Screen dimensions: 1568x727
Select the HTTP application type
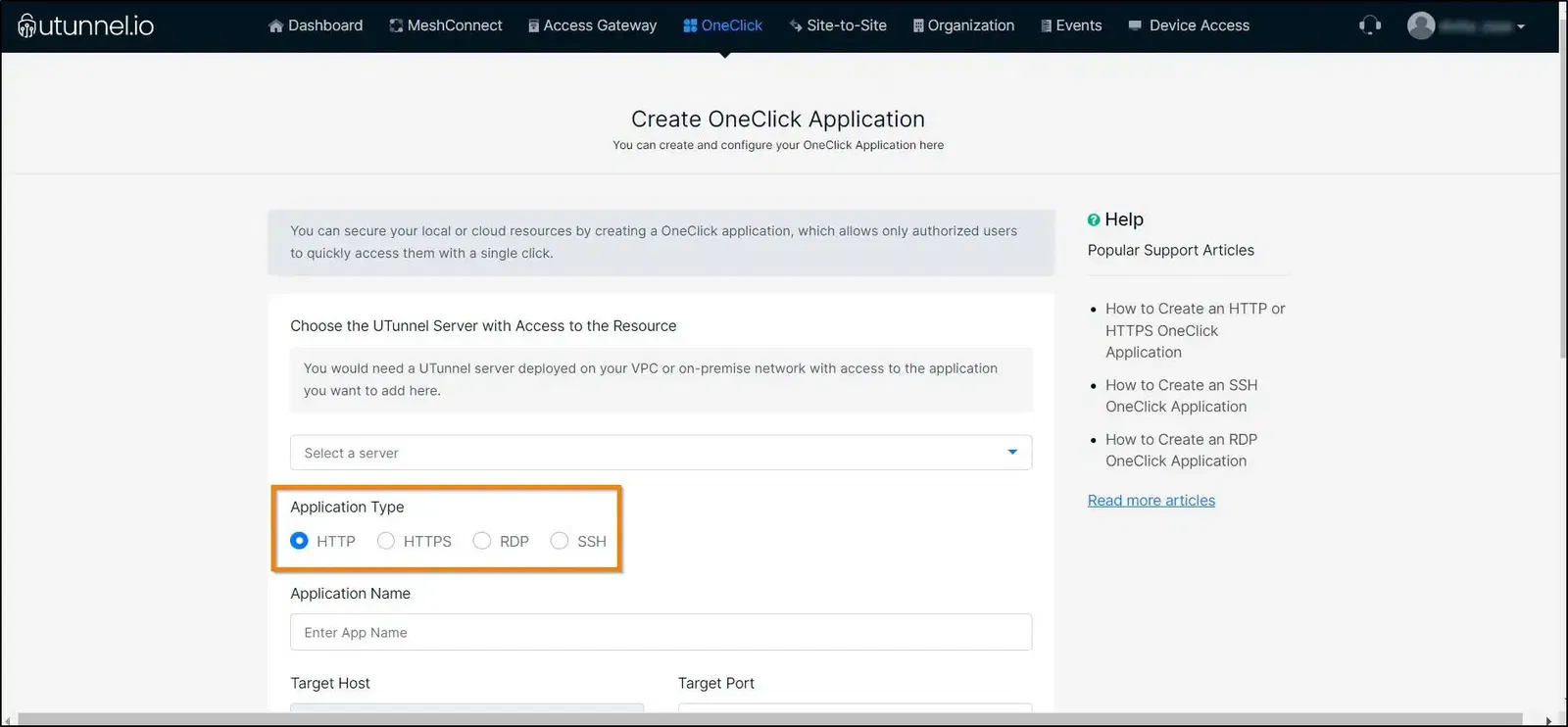tap(299, 541)
